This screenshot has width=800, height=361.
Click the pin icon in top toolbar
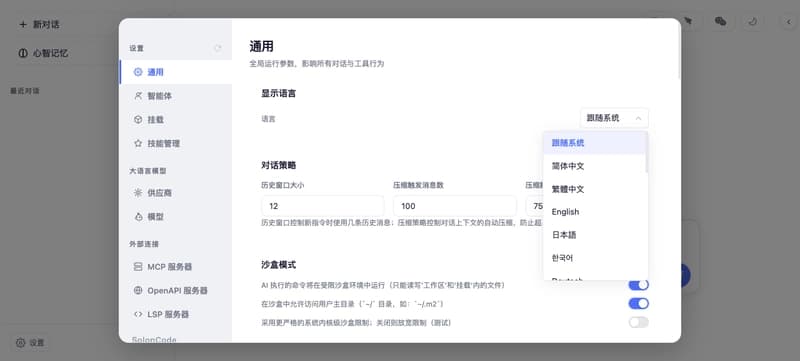pos(688,21)
